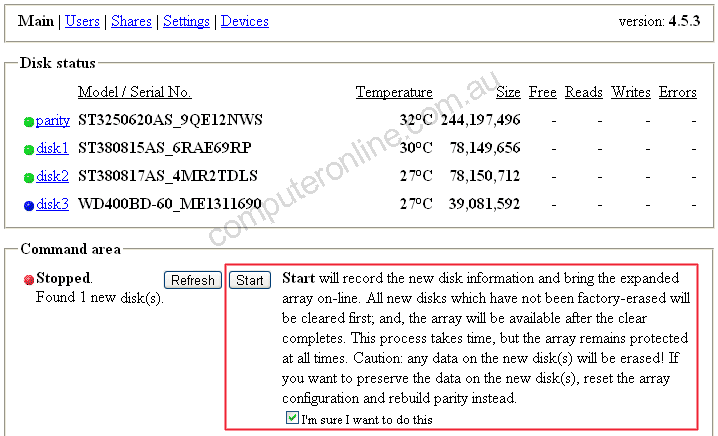The width and height of the screenshot is (718, 436).
Task: Open the disk3 link
Action: [53, 205]
